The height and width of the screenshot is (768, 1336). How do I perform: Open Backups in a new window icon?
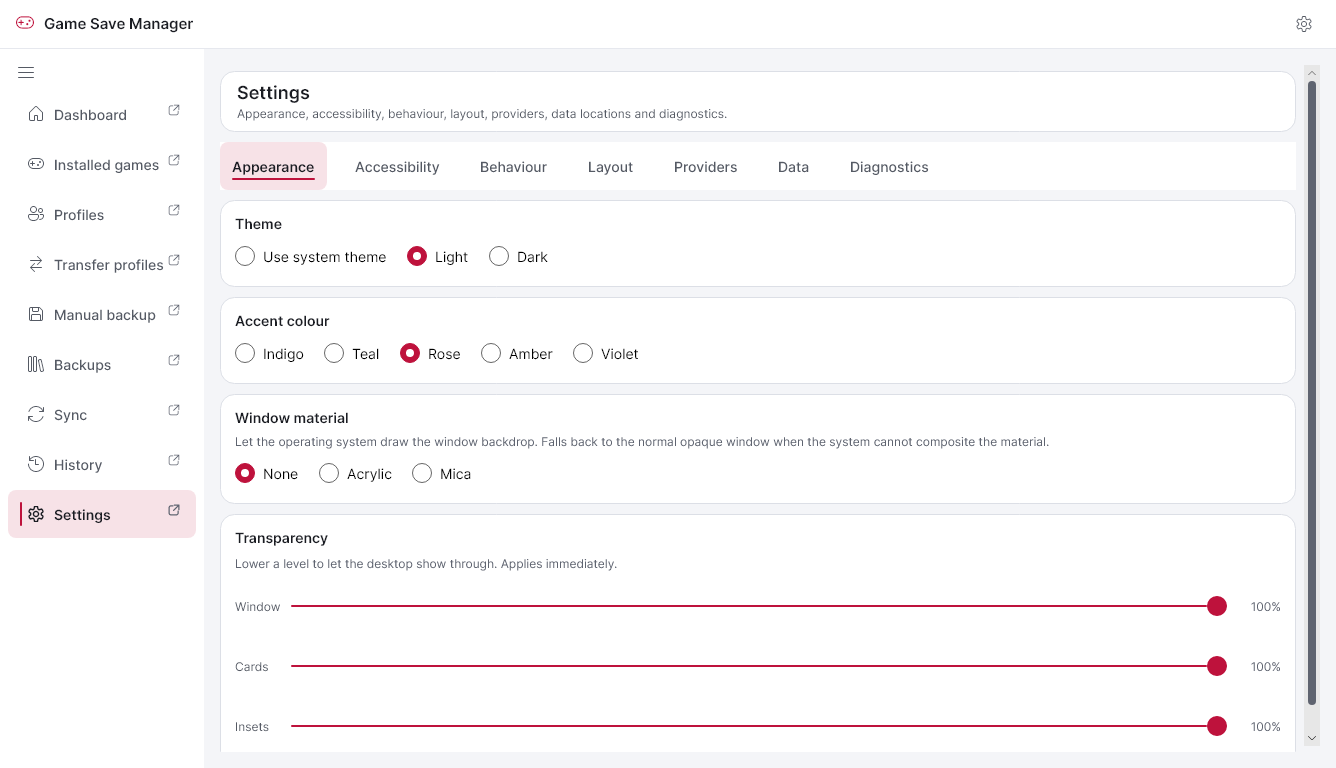click(x=174, y=360)
